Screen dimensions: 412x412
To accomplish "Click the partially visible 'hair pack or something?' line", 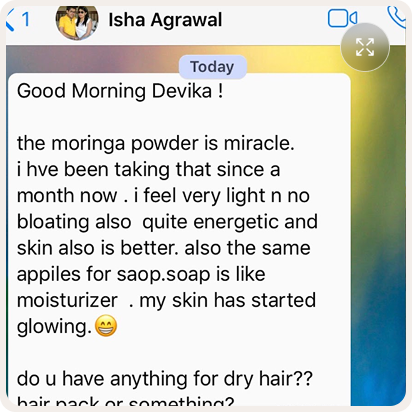I will 125,400.
